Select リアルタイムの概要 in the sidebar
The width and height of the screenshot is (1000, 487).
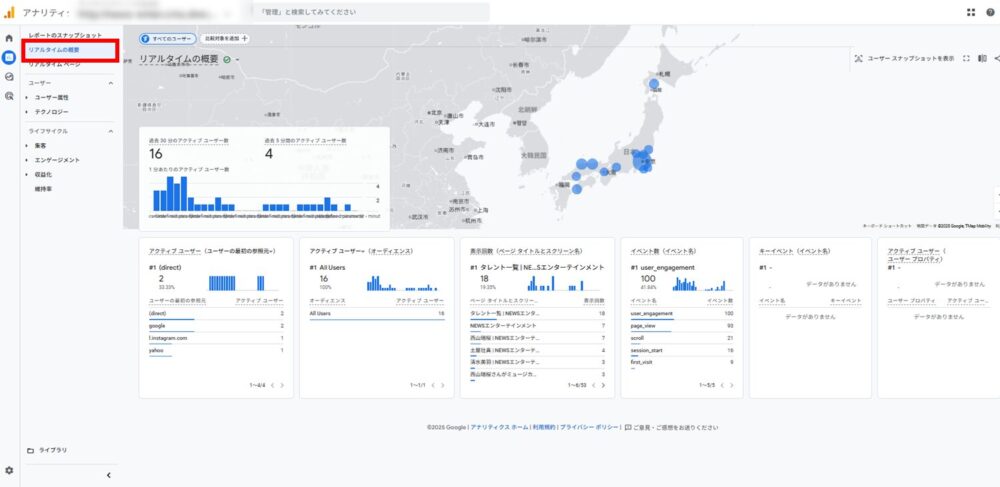[x=55, y=49]
